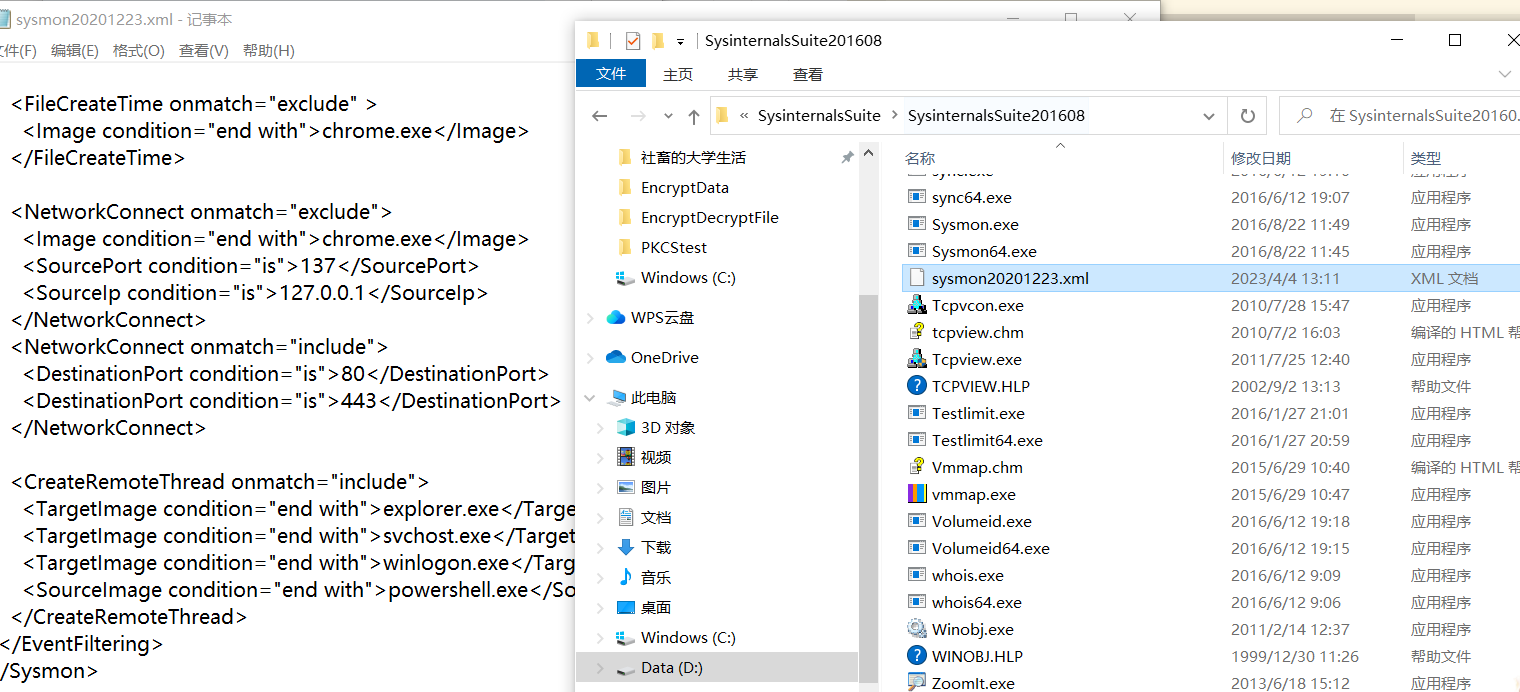
Task: Switch to the 共享 ribbon tab
Action: pyautogui.click(x=743, y=74)
